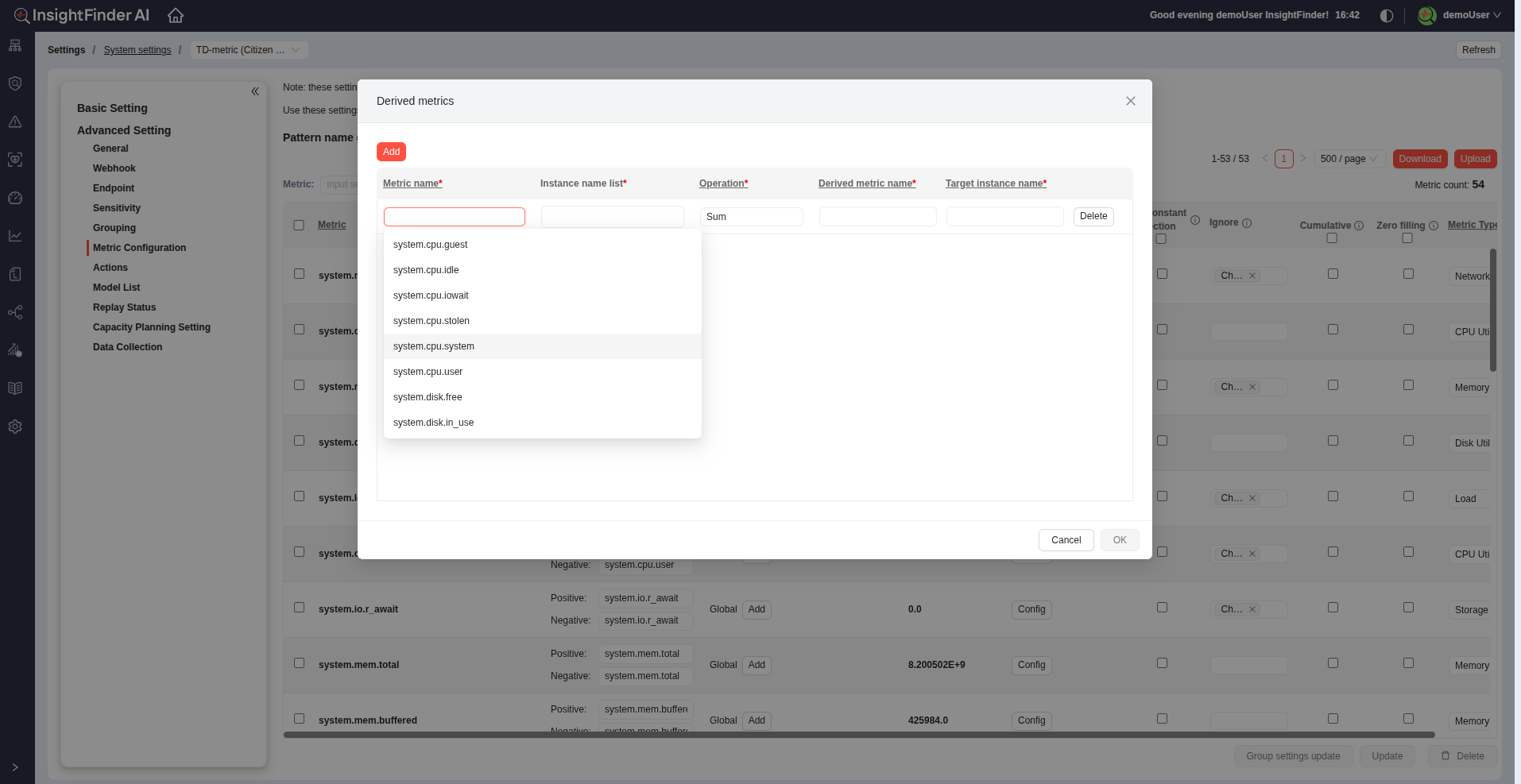
Task: Toggle dark mode theme icon
Action: point(1387,16)
